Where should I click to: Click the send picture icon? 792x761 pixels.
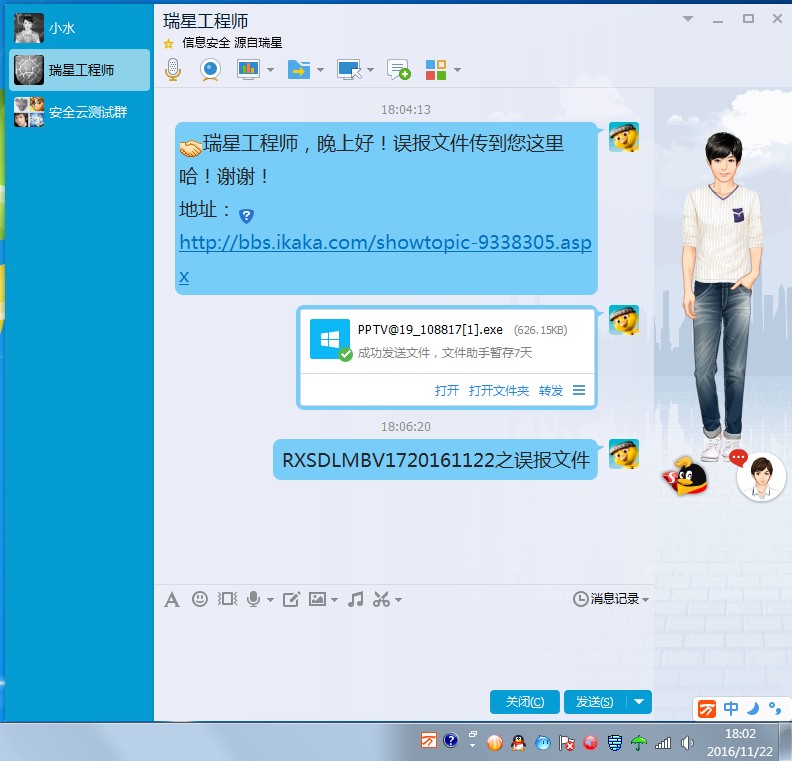317,599
